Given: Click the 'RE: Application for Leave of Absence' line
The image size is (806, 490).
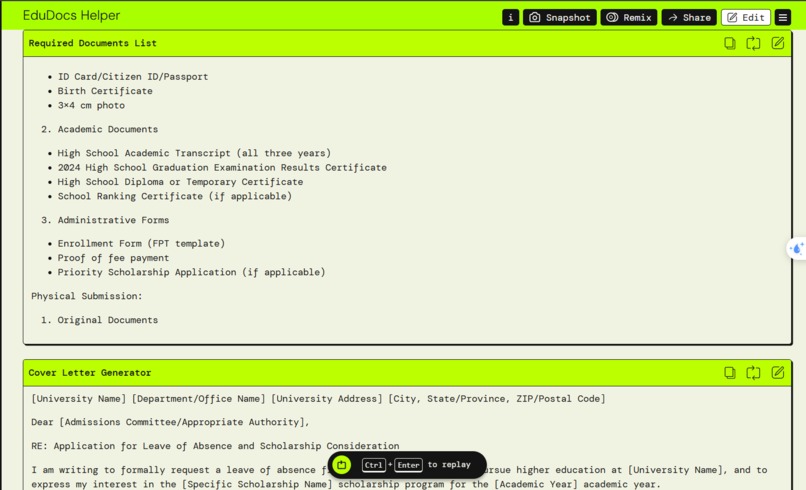Looking at the screenshot, I should coord(215,446).
